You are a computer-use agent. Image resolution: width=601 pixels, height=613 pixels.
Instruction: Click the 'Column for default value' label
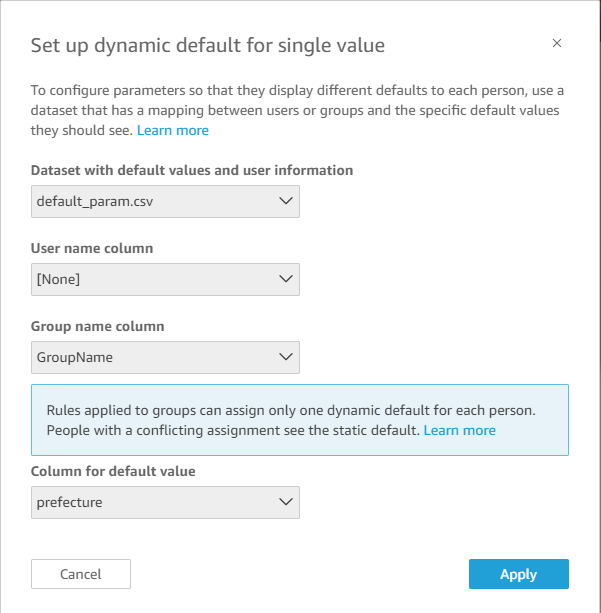tap(115, 471)
